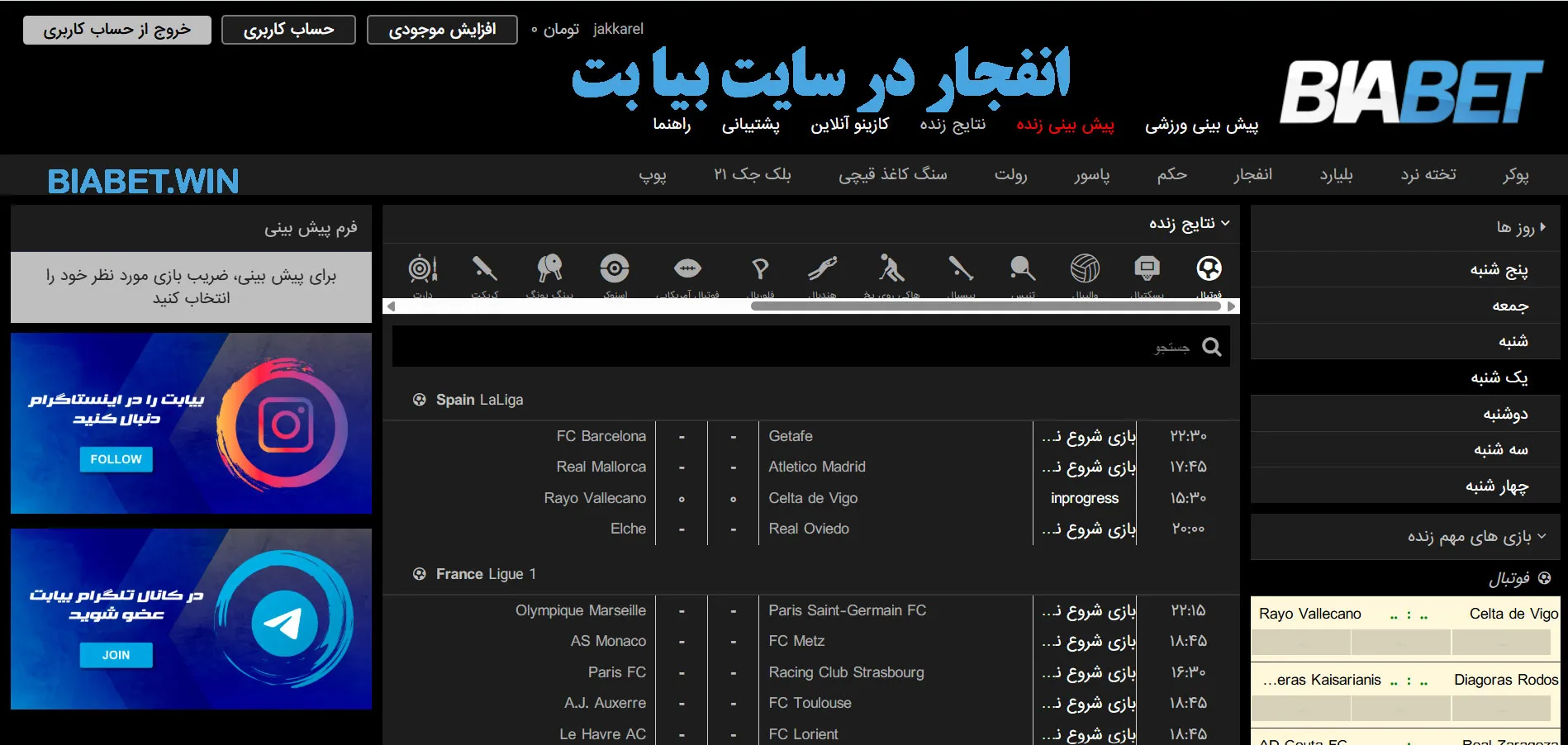Select the Ping Pong sport icon
The width and height of the screenshot is (1568, 745).
(549, 268)
